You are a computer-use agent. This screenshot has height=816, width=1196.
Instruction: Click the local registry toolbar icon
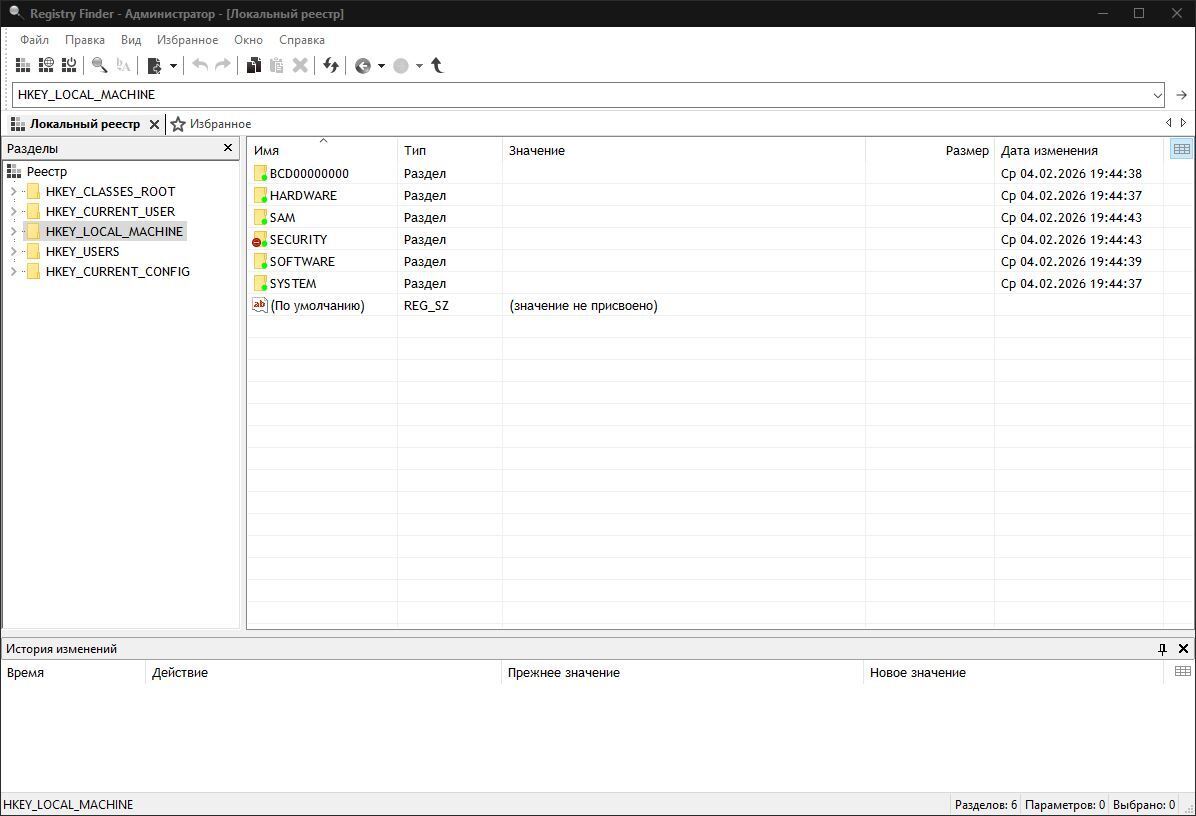(23, 66)
